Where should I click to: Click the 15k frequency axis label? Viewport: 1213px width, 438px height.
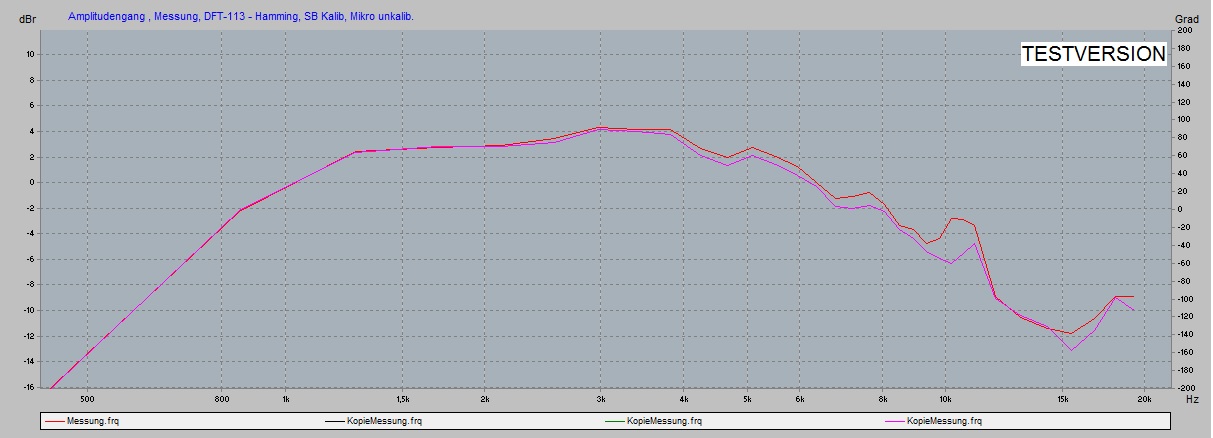point(1062,398)
